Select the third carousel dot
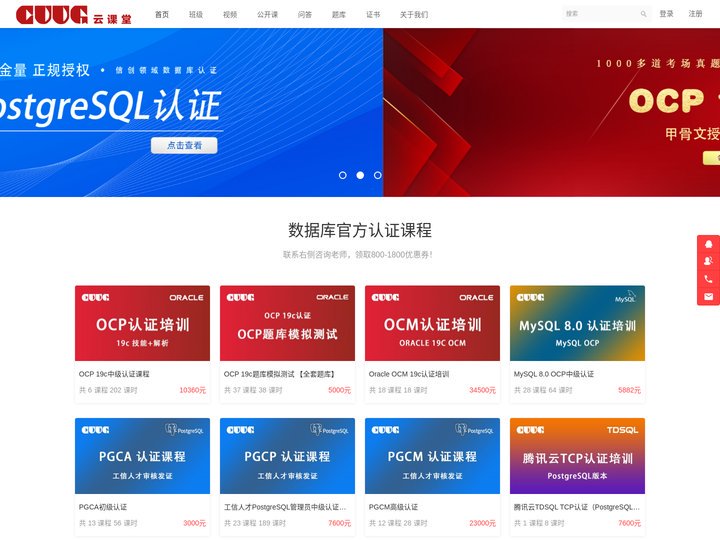Viewport: 720px width, 540px height. [377, 175]
